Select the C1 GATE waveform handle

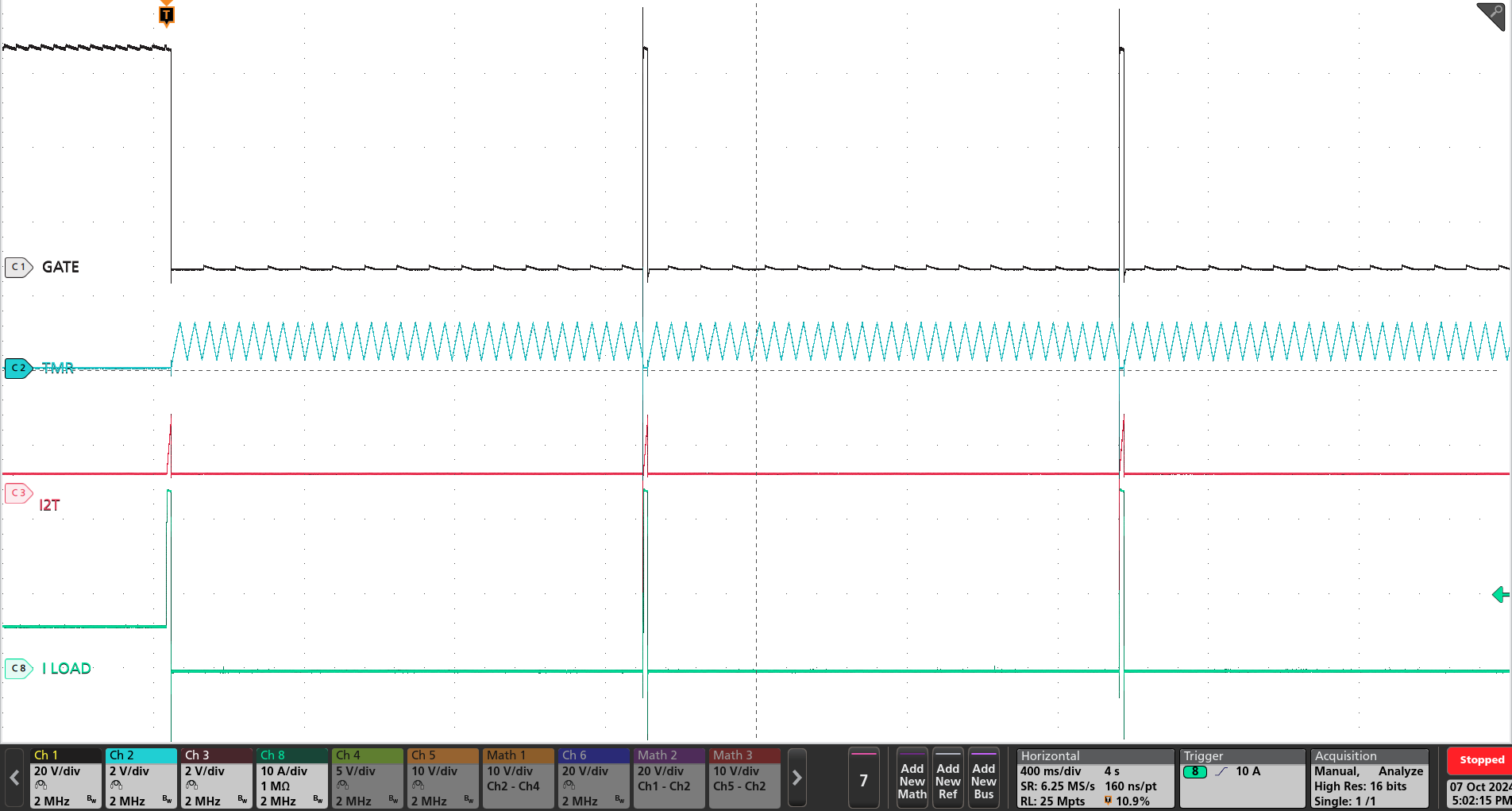pyautogui.click(x=19, y=267)
